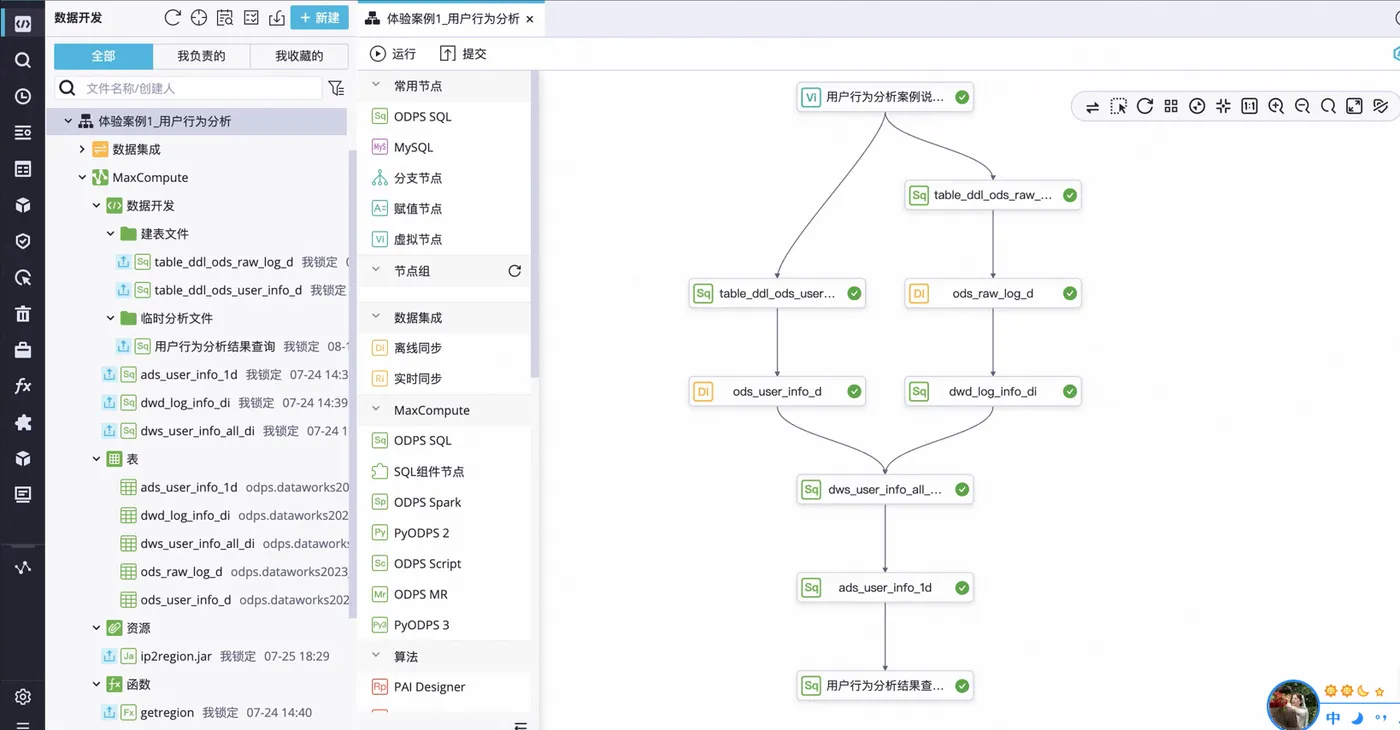Click the grid auto-layout icon on canvas toolbar
The image size is (1400, 730).
pos(1171,106)
